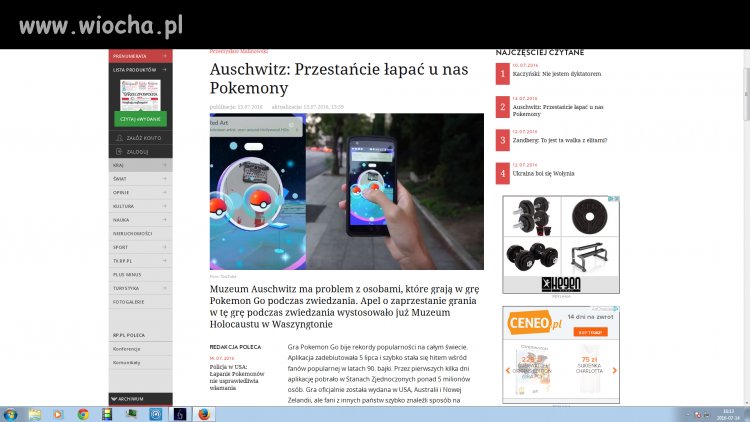Open Windows Explorer from the taskbar
This screenshot has width=750, height=422.
click(34, 414)
